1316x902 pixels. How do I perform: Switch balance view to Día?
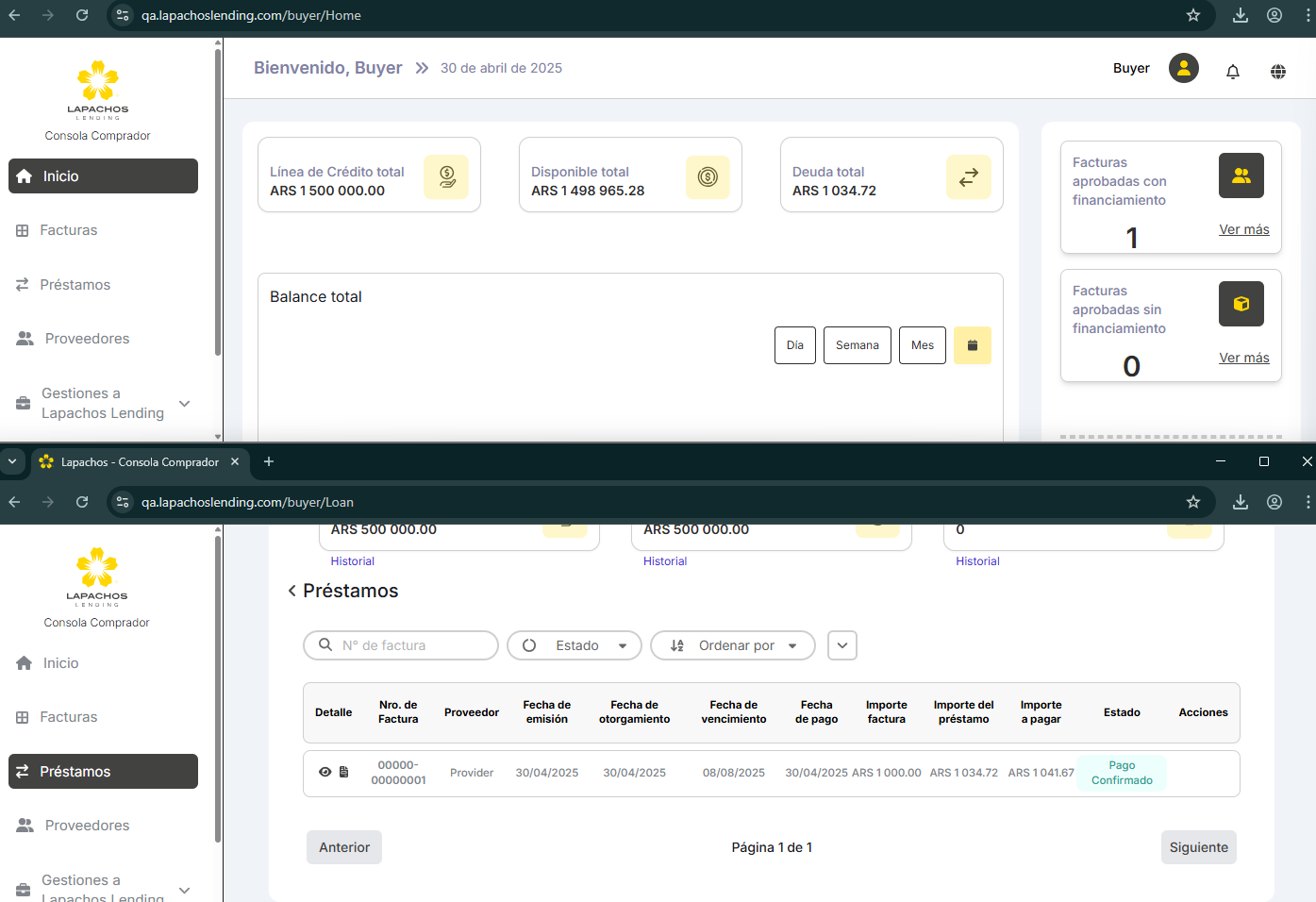[x=794, y=345]
